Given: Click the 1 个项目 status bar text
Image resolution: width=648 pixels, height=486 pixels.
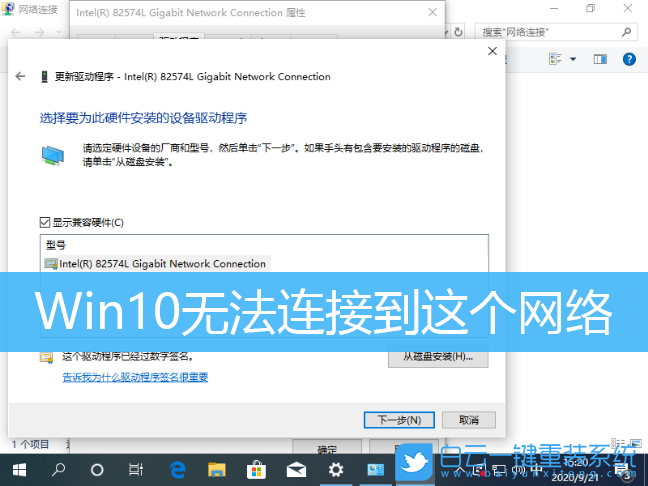Looking at the screenshot, I should point(30,445).
